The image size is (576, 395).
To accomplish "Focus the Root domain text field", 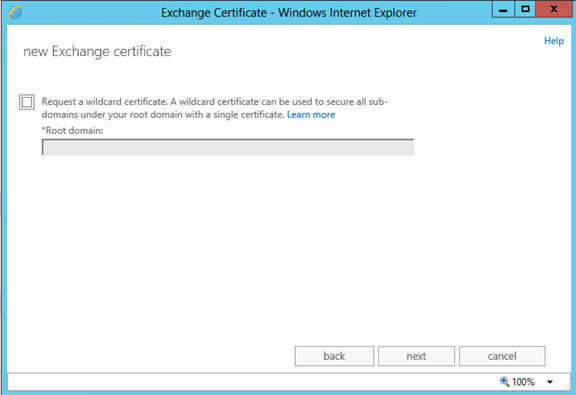I will point(228,147).
